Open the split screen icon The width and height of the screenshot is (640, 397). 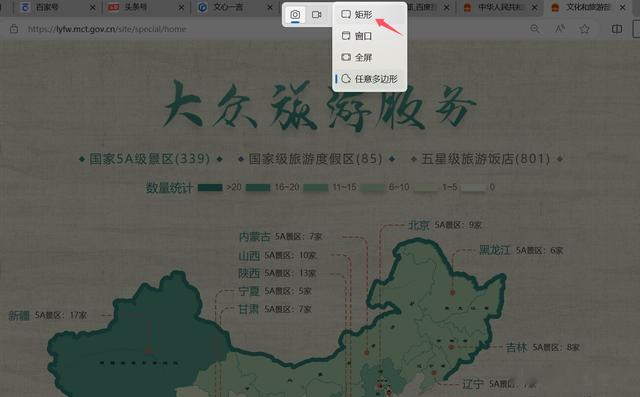(617, 29)
